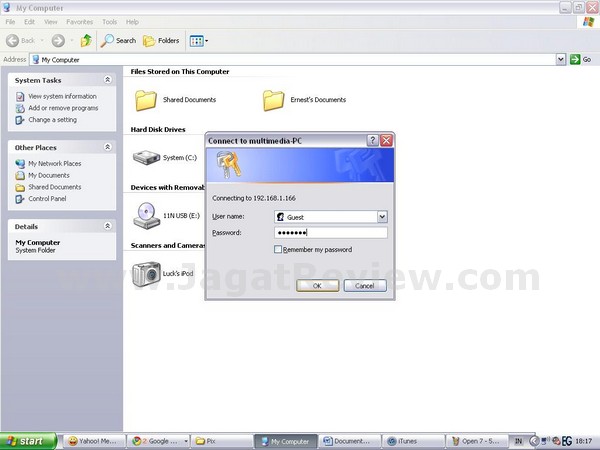Expand the User name dropdown

tap(382, 217)
